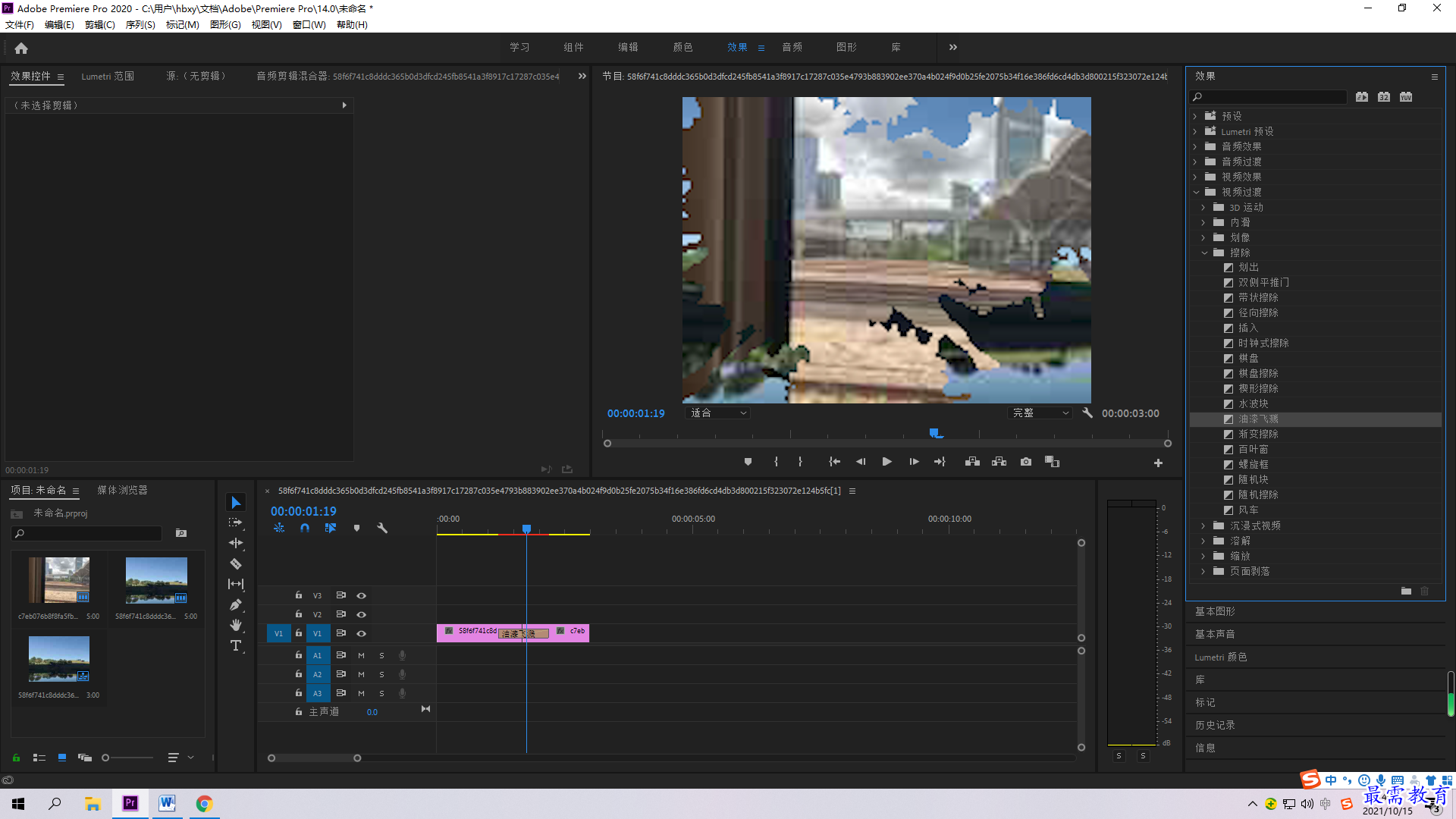Open the 适合 zoom level dropdown
Screen dimensions: 1456x819
tap(718, 413)
